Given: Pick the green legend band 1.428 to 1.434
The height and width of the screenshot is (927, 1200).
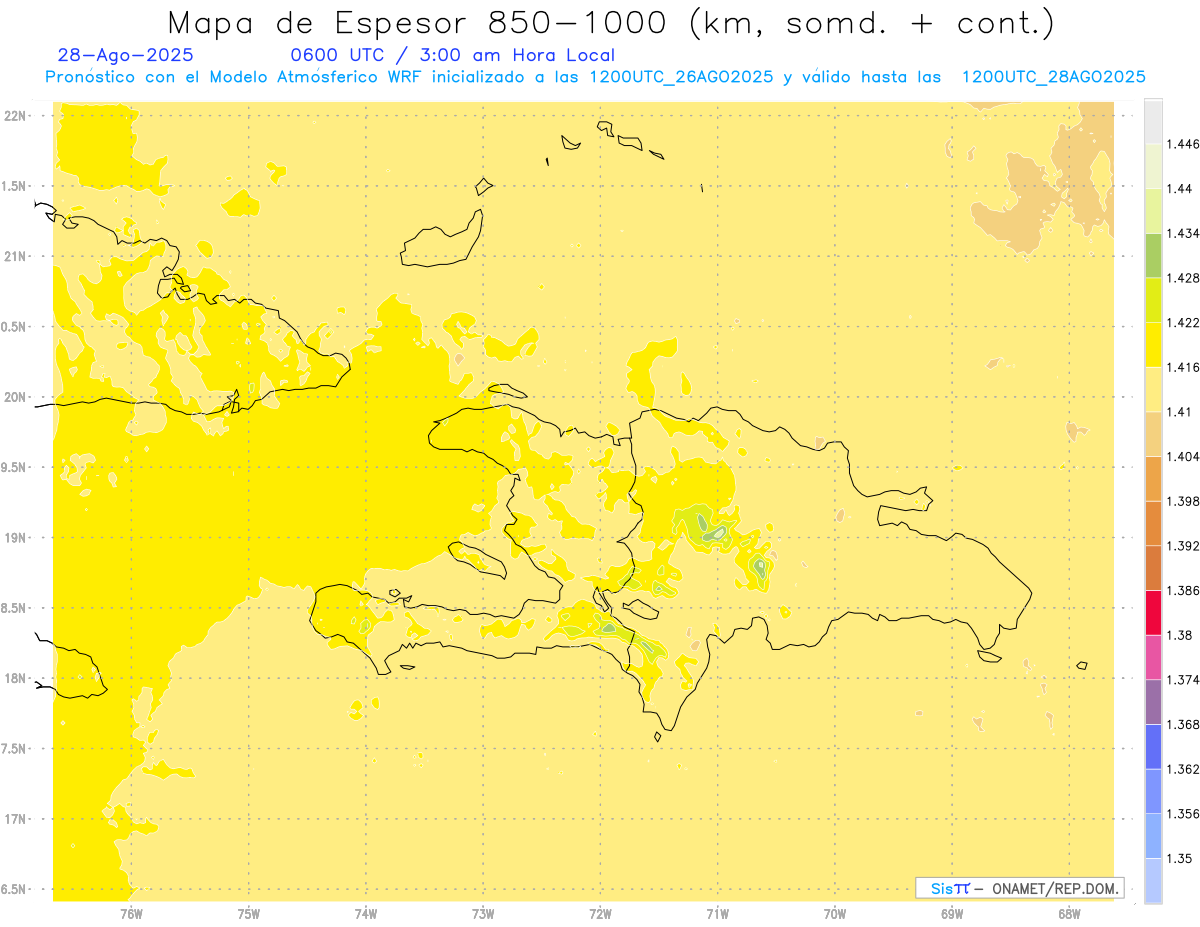Looking at the screenshot, I should 1153,255.
